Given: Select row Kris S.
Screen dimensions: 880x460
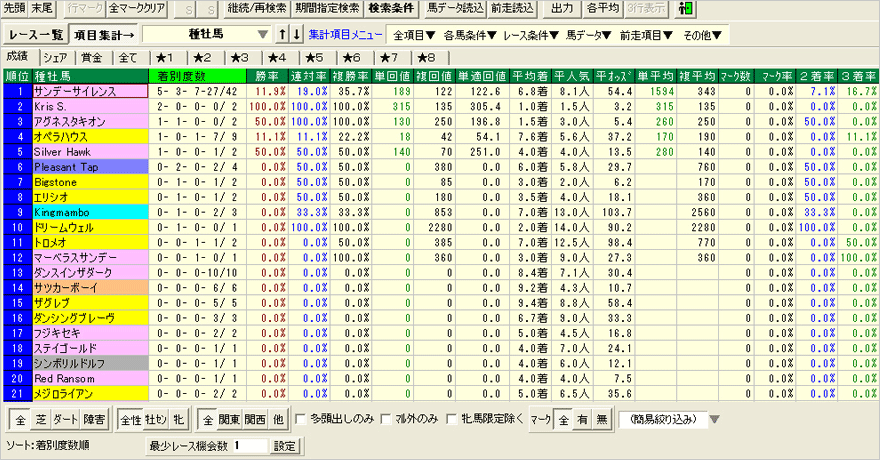Looking at the screenshot, I should tap(90, 107).
